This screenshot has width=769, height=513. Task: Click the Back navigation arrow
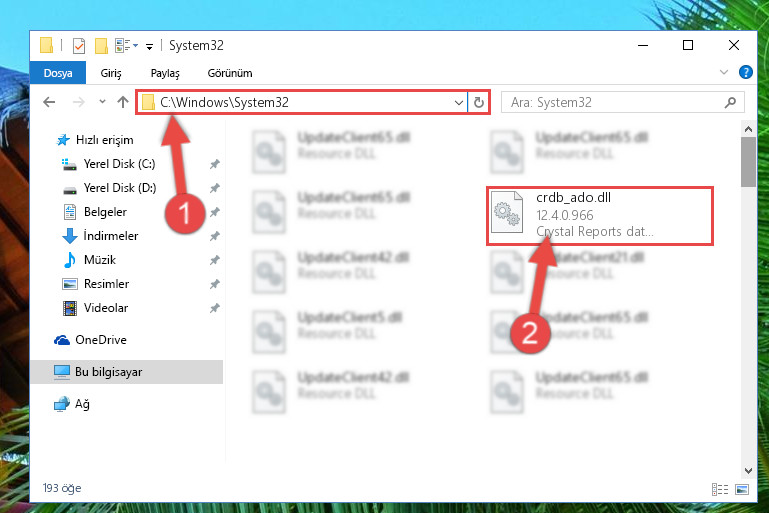point(49,102)
